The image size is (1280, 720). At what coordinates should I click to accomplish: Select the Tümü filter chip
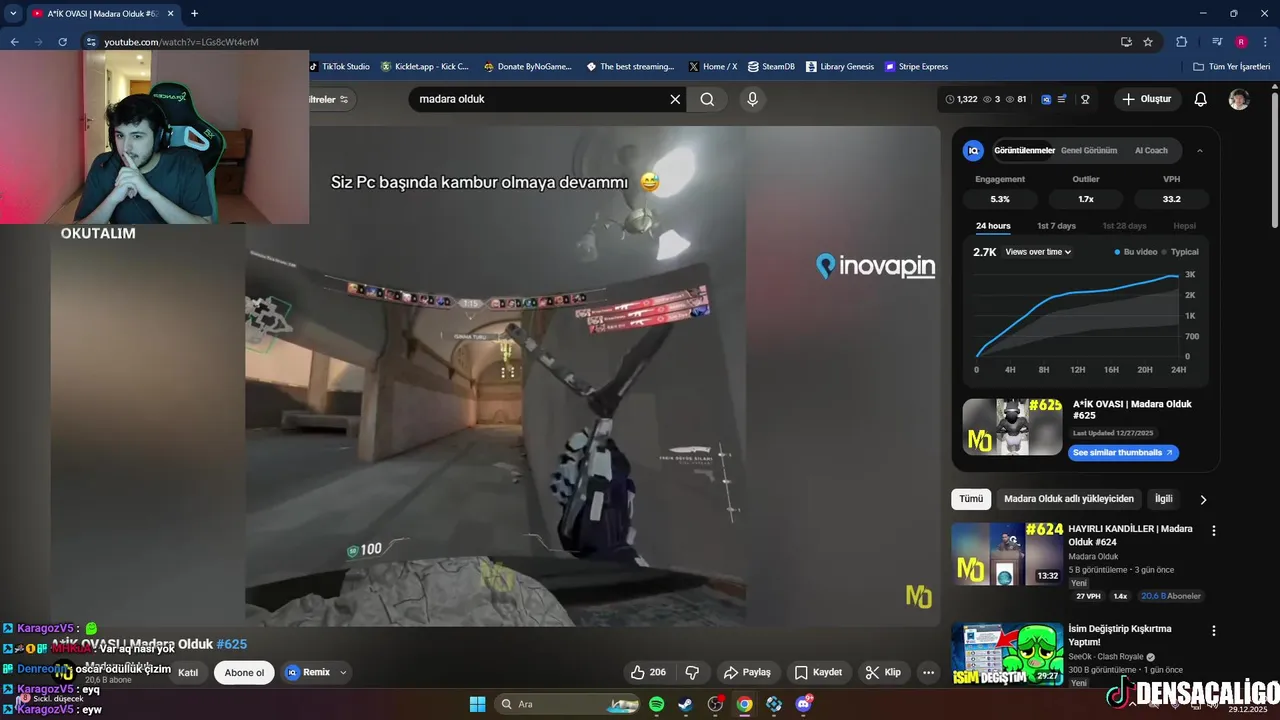click(971, 499)
